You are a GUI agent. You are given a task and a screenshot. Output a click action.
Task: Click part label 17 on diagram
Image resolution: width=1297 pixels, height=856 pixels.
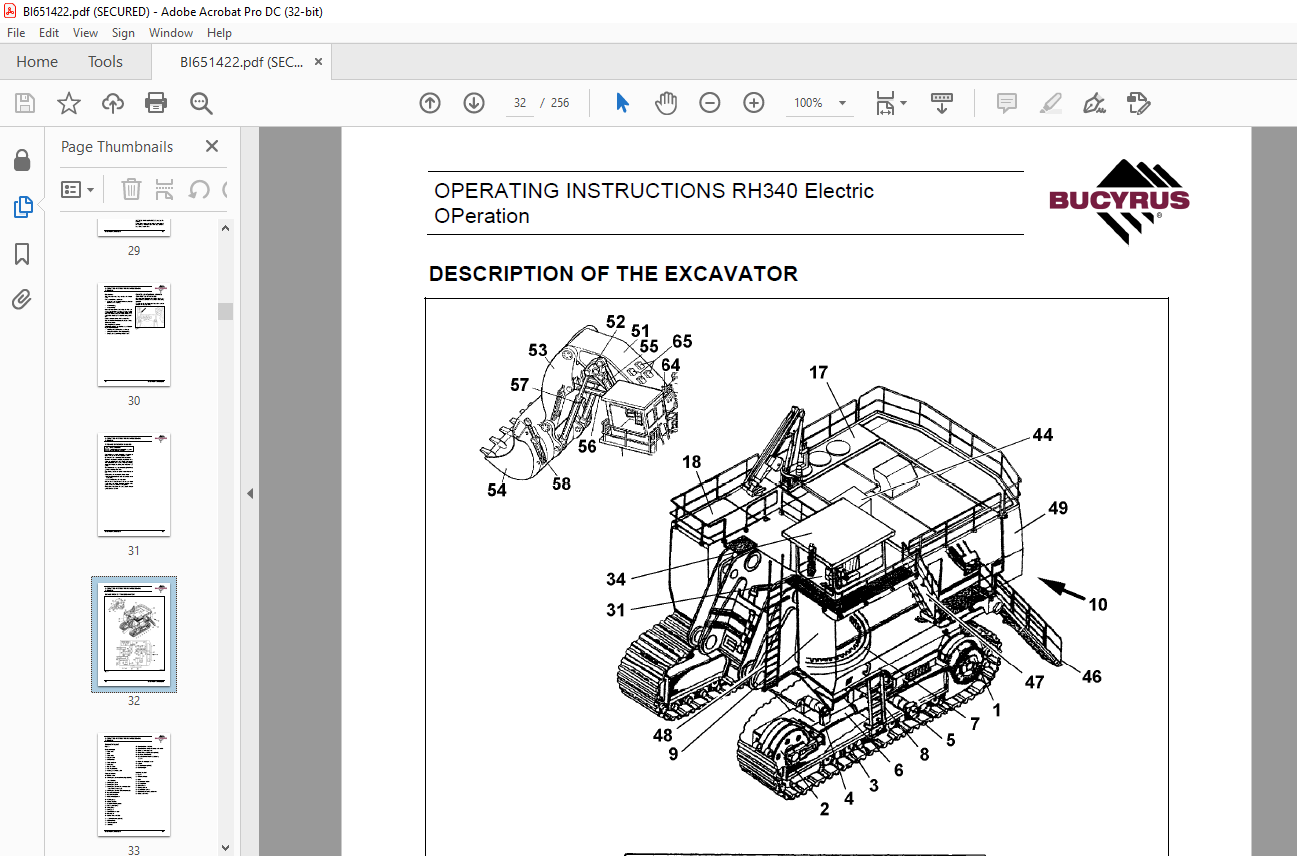click(x=819, y=373)
